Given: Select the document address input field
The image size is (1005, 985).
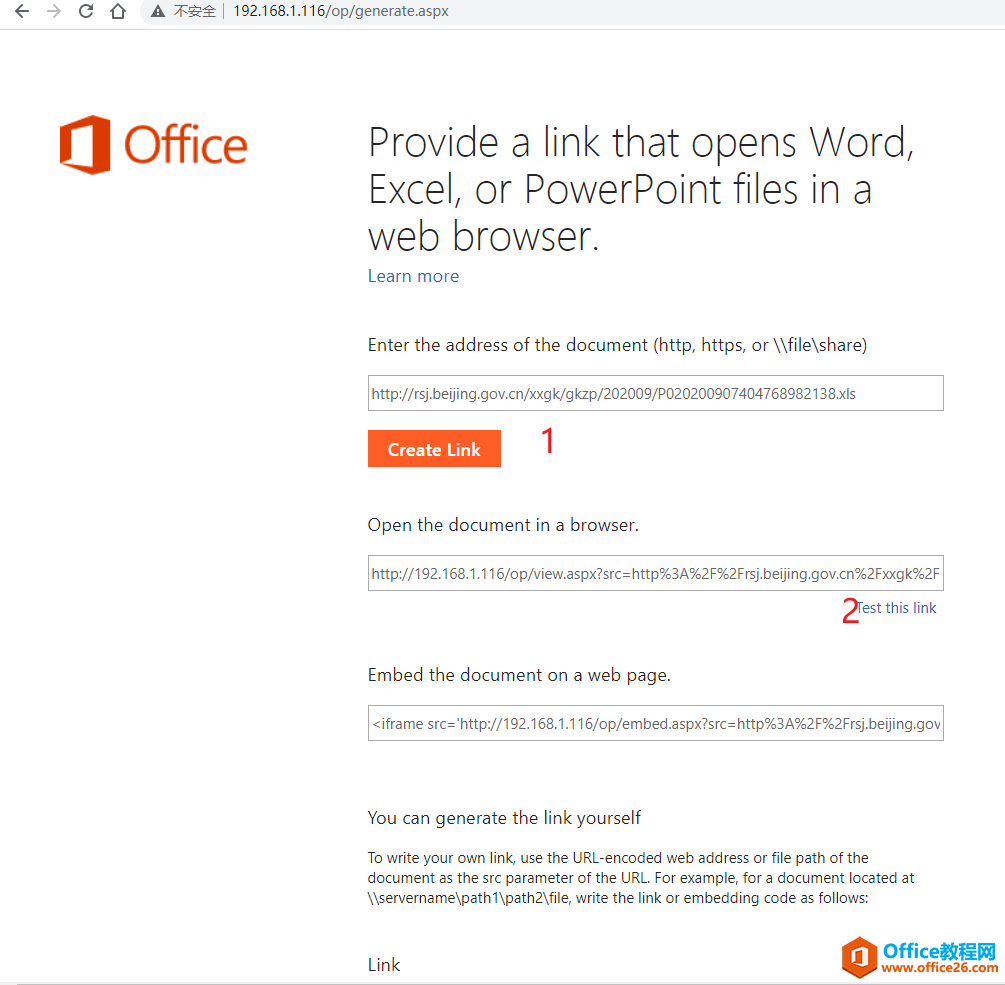Looking at the screenshot, I should (x=655, y=393).
